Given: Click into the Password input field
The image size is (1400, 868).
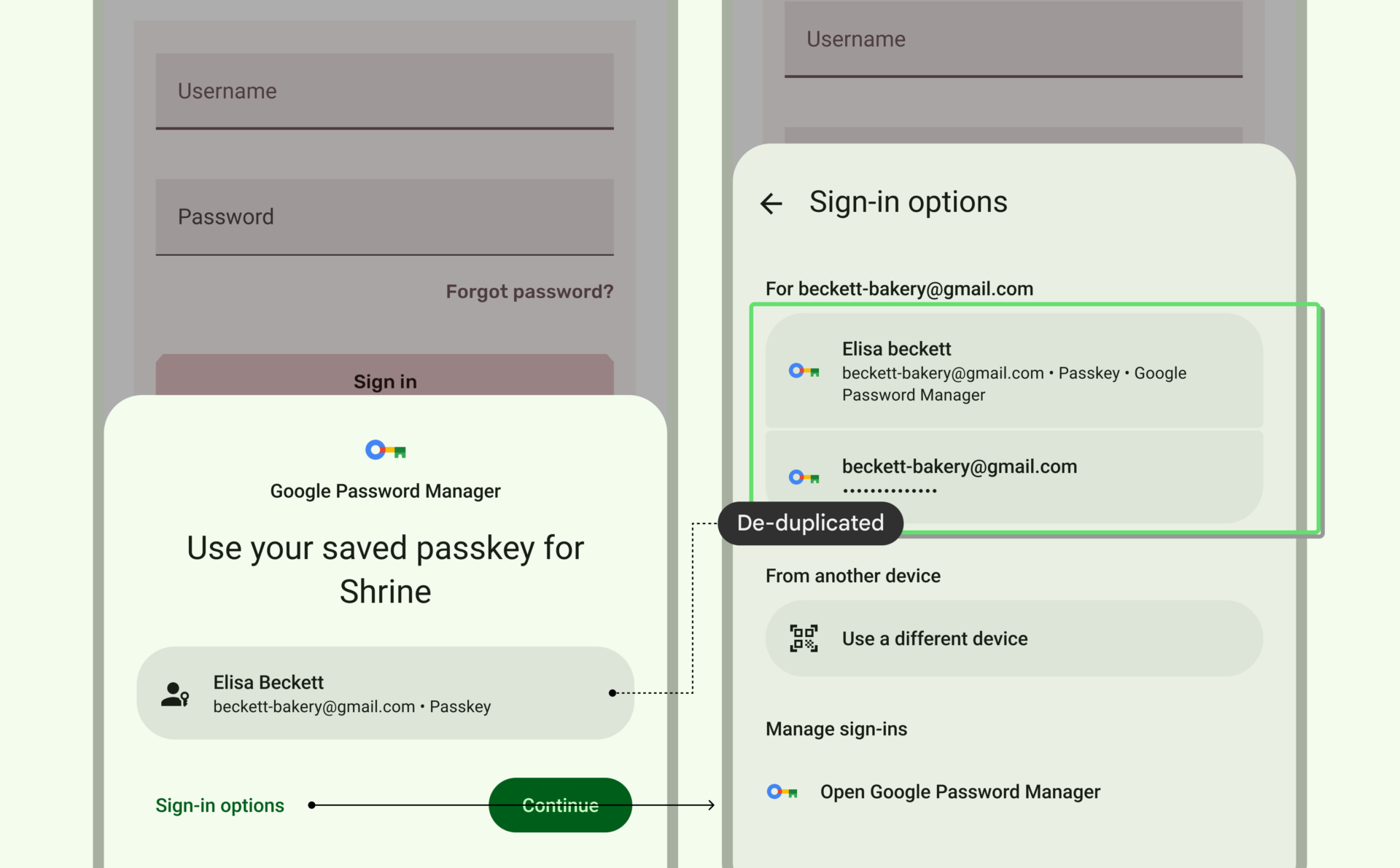Looking at the screenshot, I should pos(384,217).
